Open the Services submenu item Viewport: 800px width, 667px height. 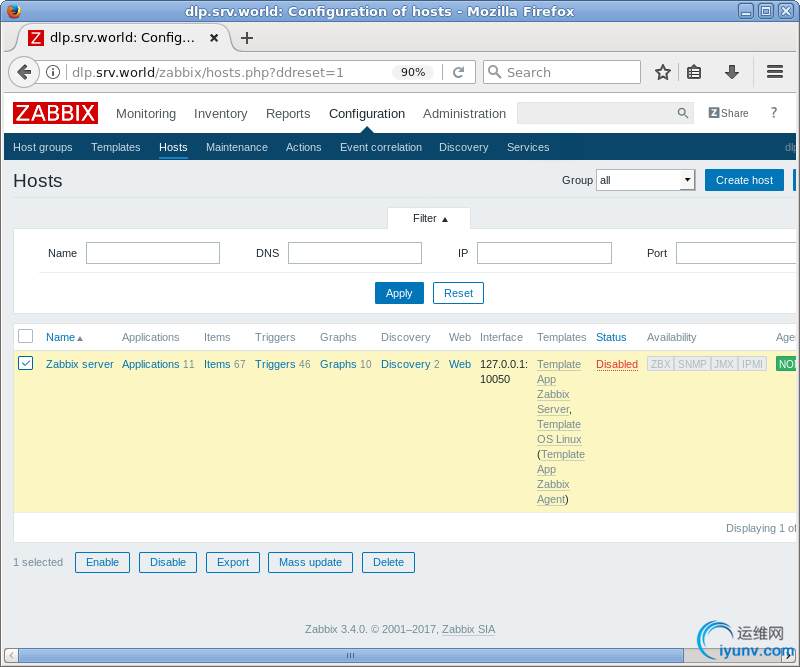528,147
